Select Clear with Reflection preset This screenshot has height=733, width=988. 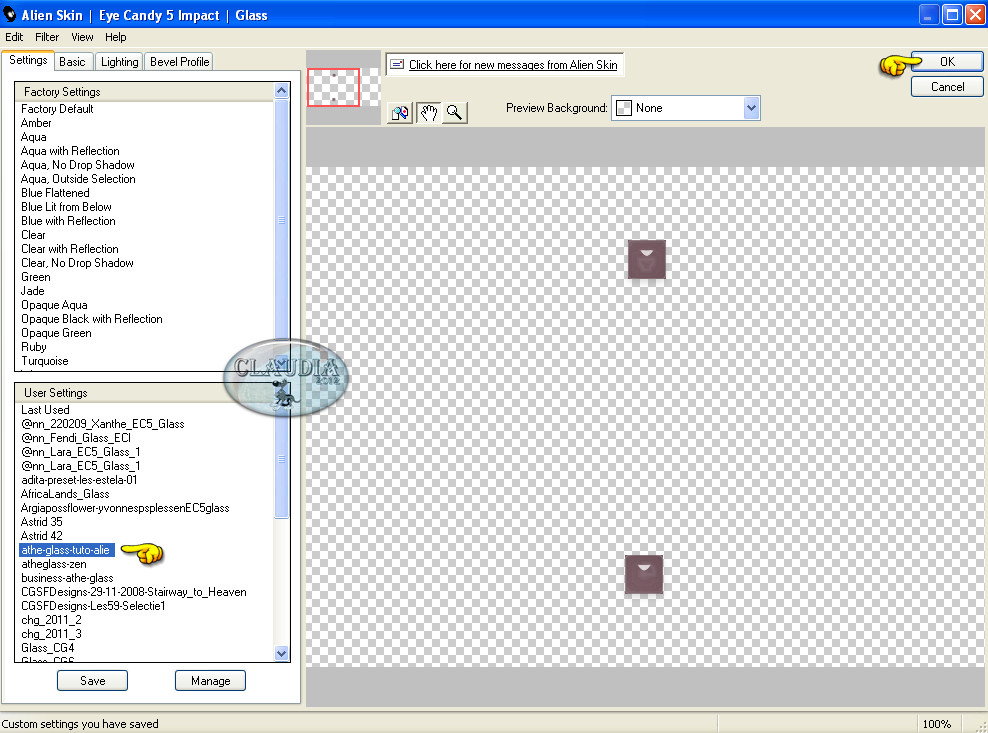(69, 249)
